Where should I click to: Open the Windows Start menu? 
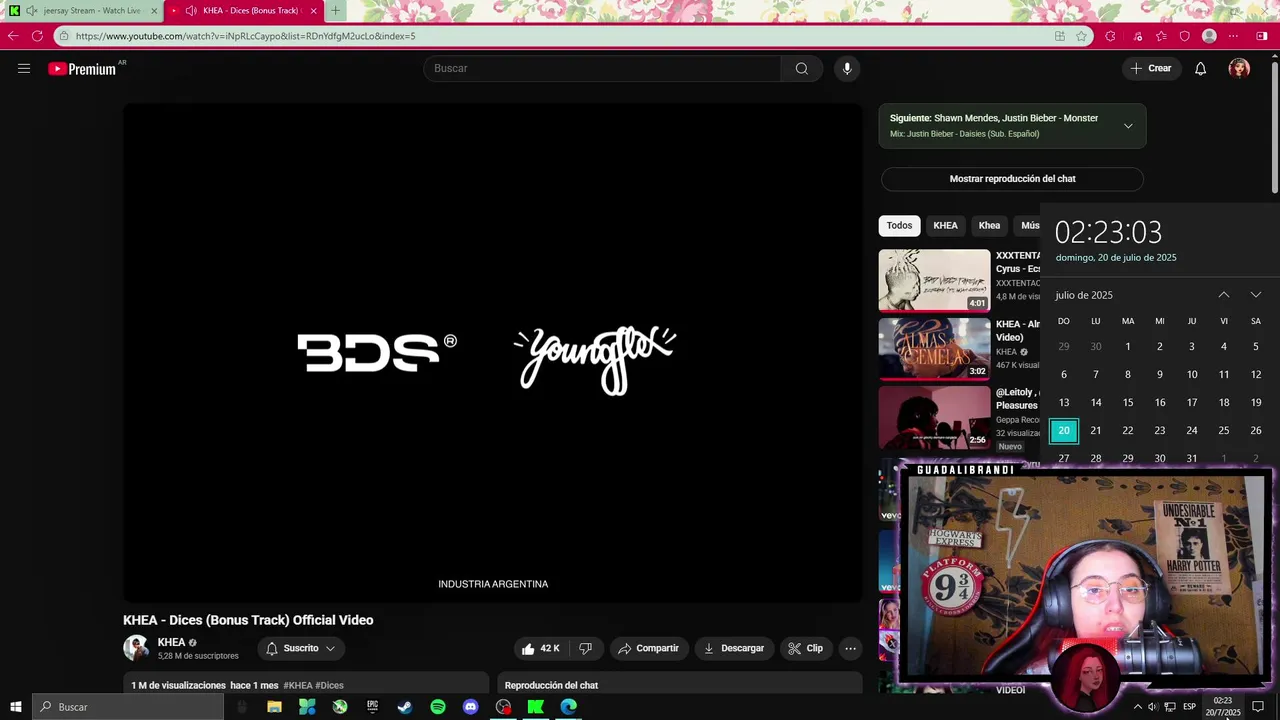[16, 707]
